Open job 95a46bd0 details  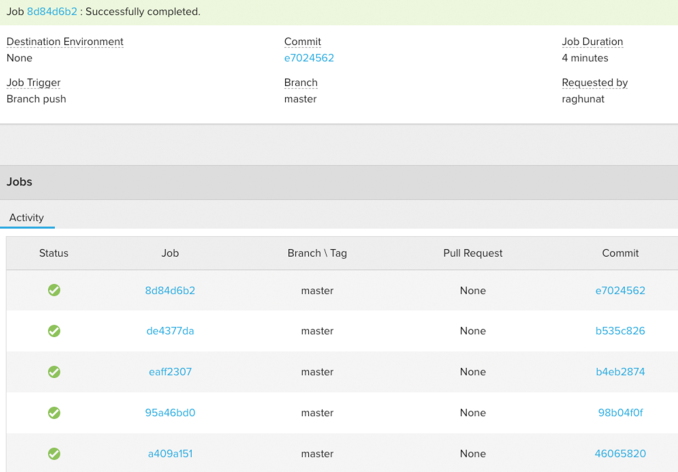point(170,413)
